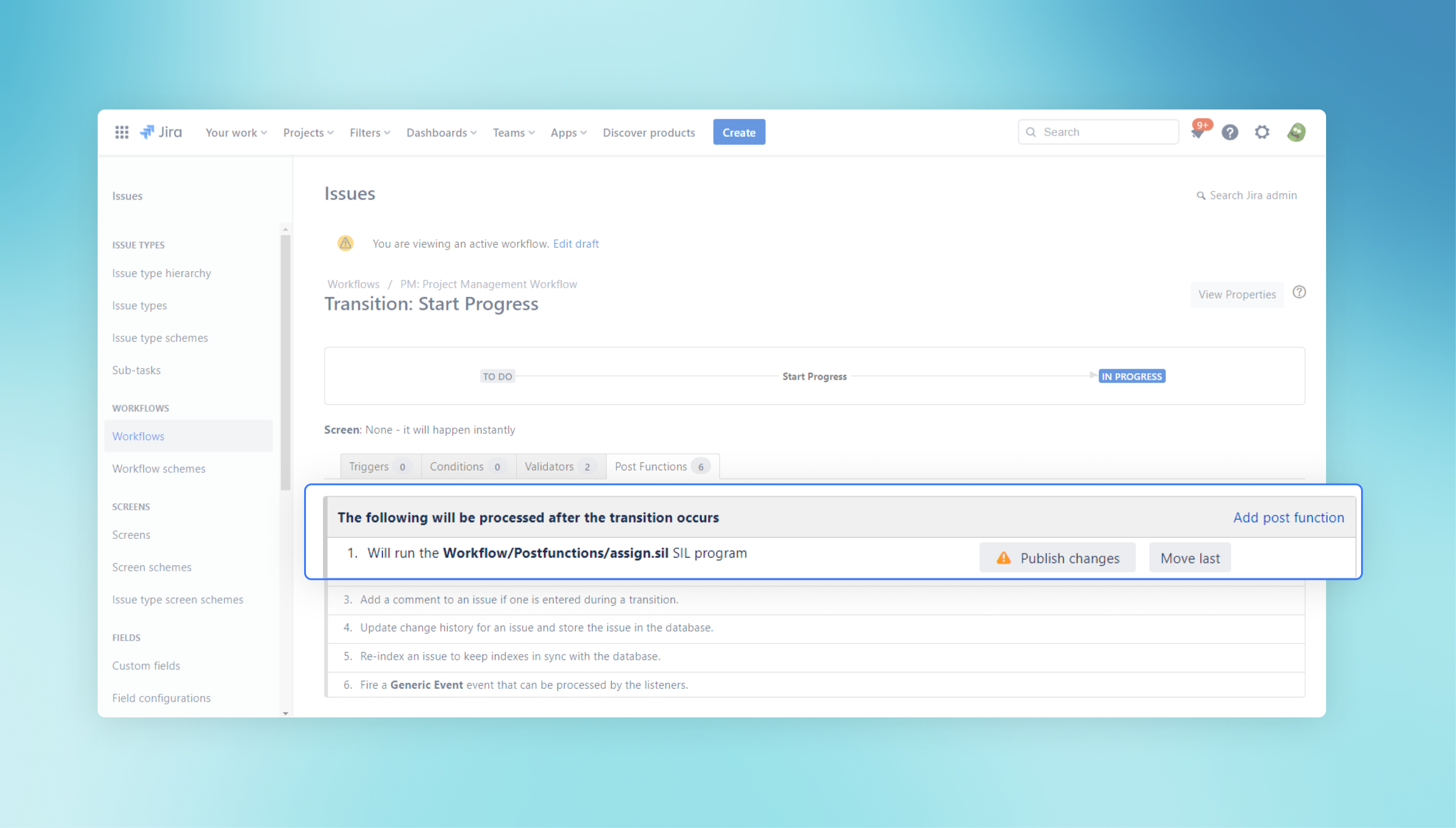Viewport: 1456px width, 828px height.
Task: Expand the Projects dropdown menu
Action: coord(308,133)
